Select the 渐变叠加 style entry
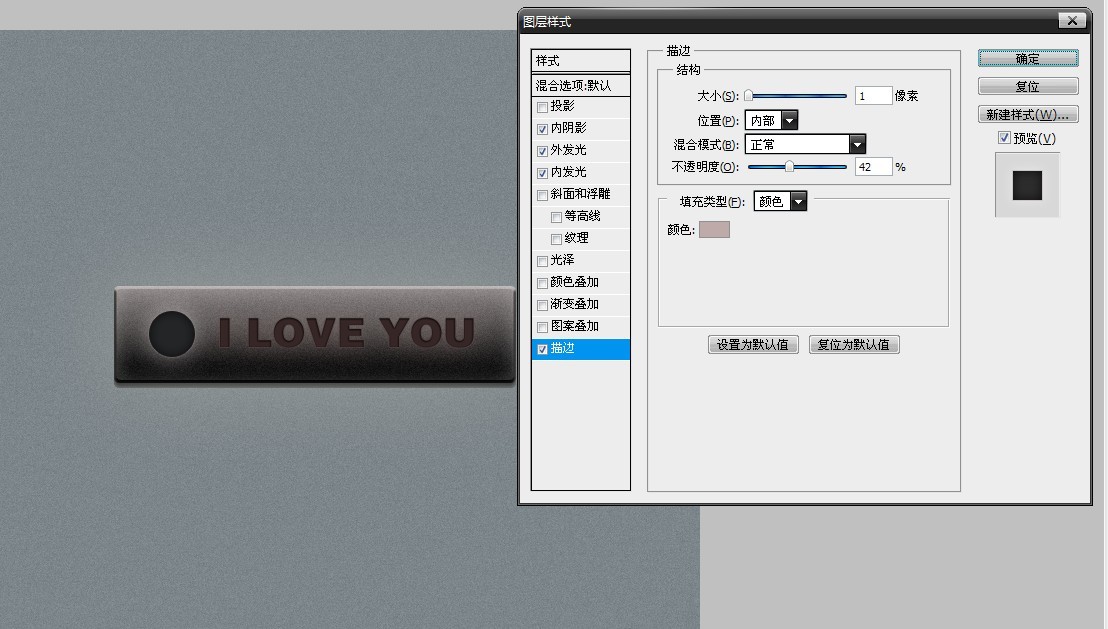 click(x=580, y=305)
